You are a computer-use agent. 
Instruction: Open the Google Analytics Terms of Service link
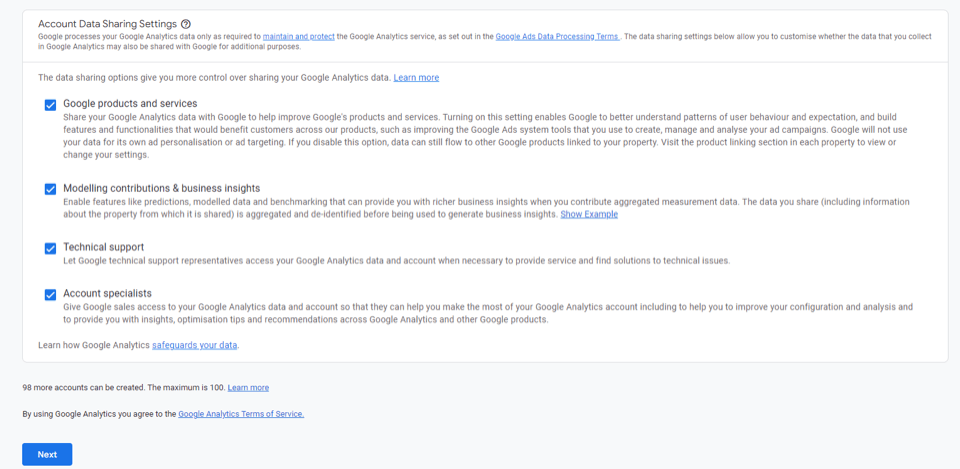tap(241, 413)
